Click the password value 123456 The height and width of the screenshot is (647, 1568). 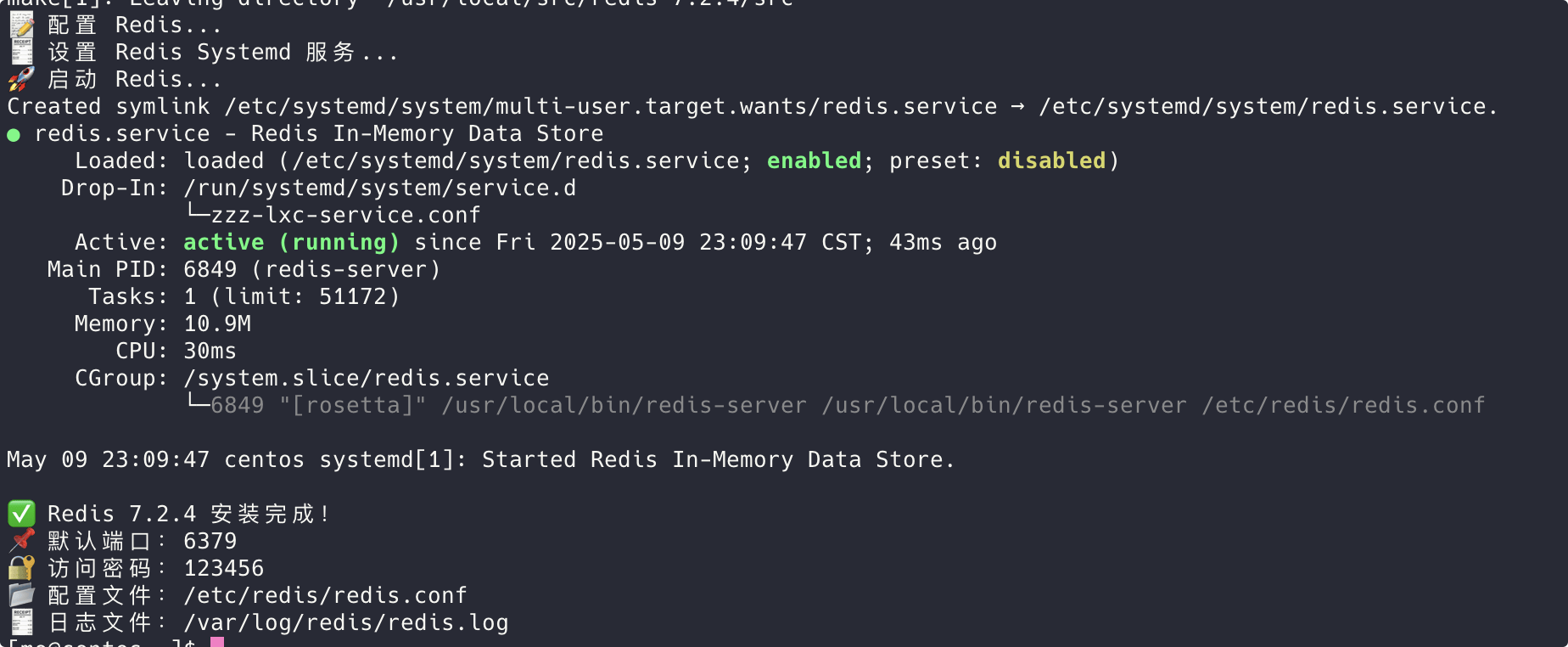pyautogui.click(x=223, y=568)
